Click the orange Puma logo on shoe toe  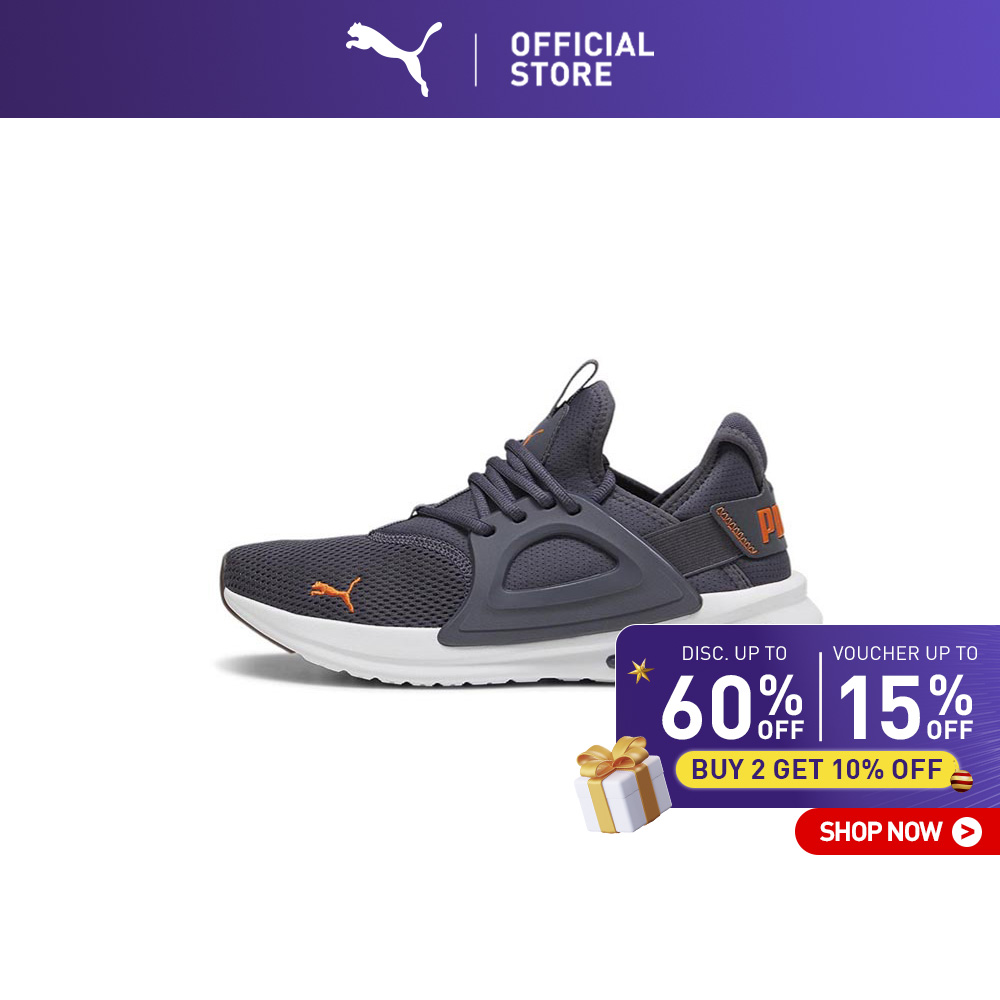335,592
